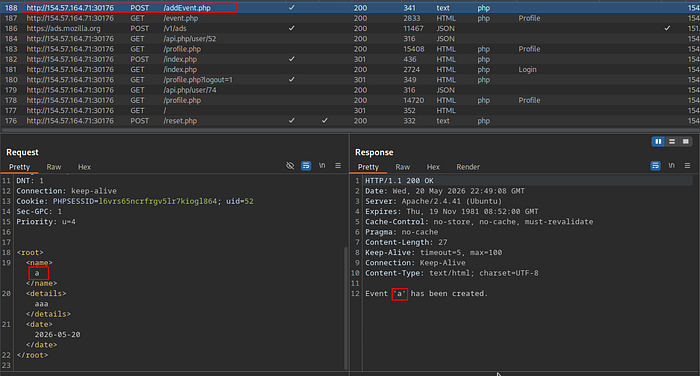The height and width of the screenshot is (376, 700).
Task: Select side-by-side request/response layout icon
Action: point(658,142)
